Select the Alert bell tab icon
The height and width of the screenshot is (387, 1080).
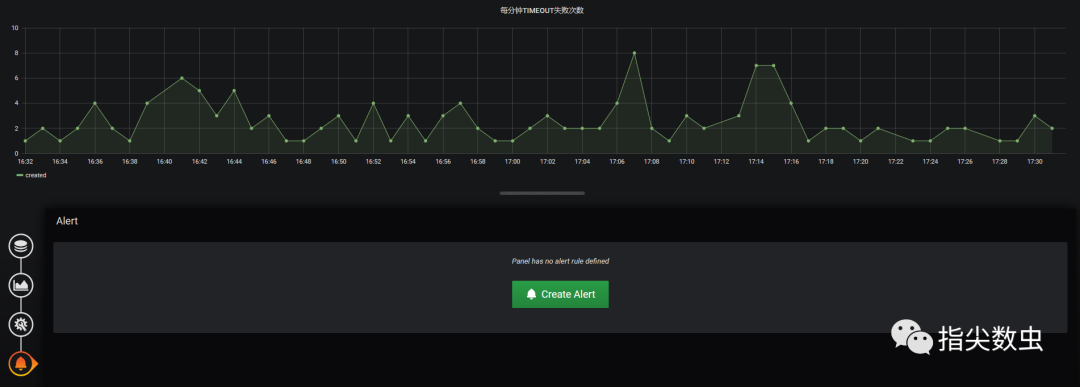click(x=21, y=363)
